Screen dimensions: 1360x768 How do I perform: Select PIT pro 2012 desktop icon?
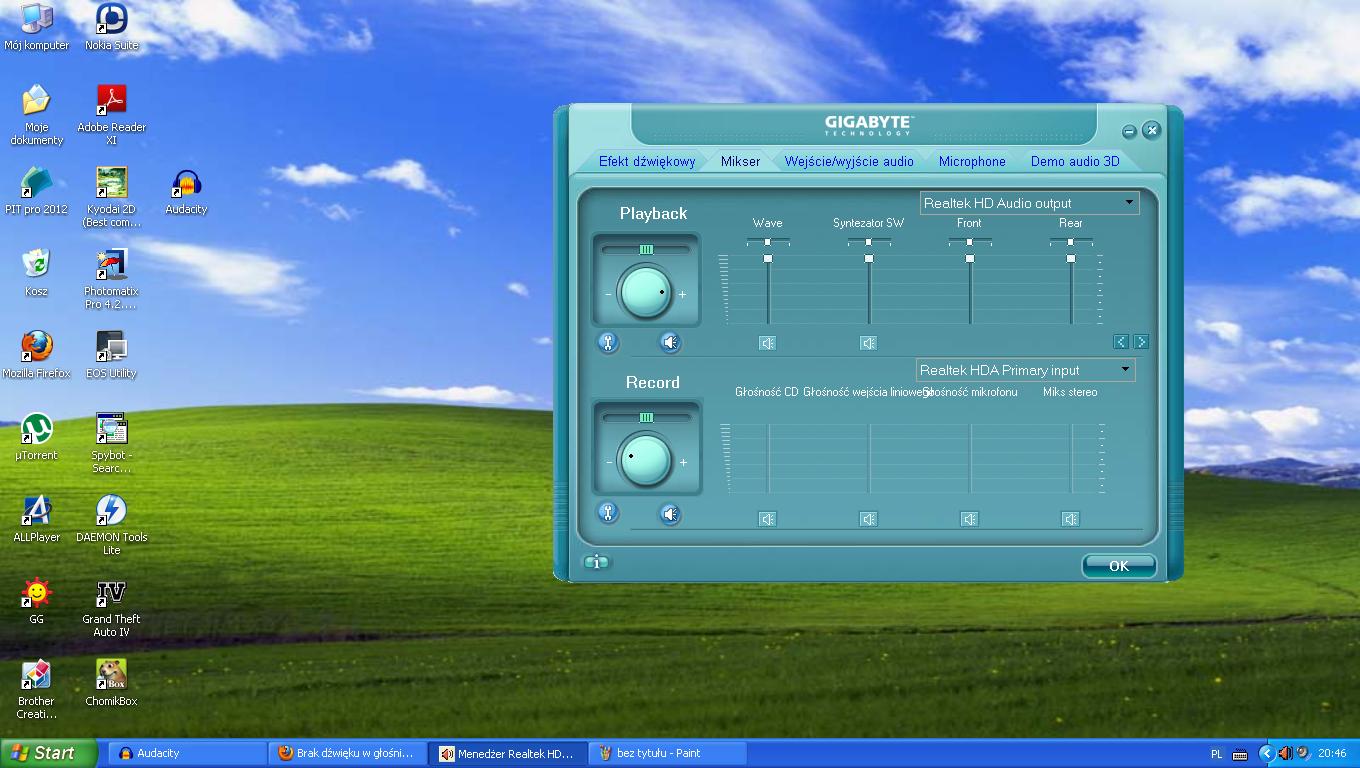(x=37, y=192)
